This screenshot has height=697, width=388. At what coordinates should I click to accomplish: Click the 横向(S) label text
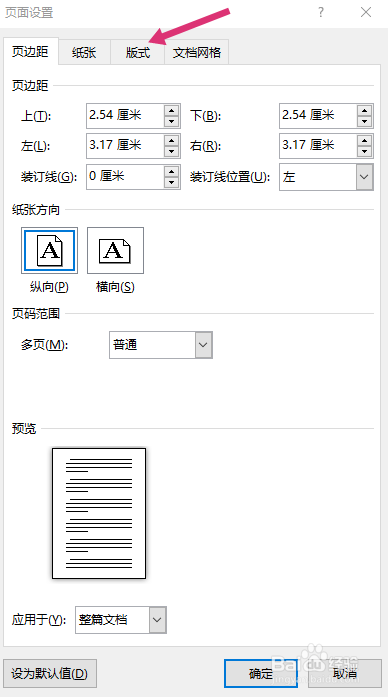click(115, 287)
